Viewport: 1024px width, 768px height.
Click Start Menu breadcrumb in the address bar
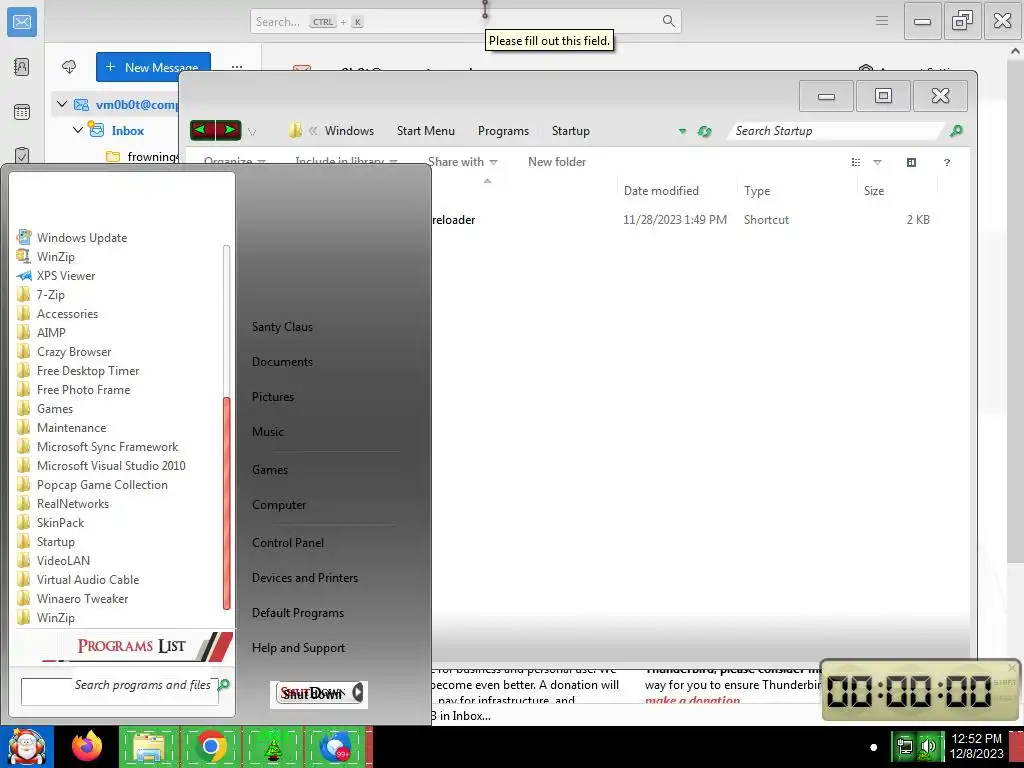pyautogui.click(x=426, y=131)
